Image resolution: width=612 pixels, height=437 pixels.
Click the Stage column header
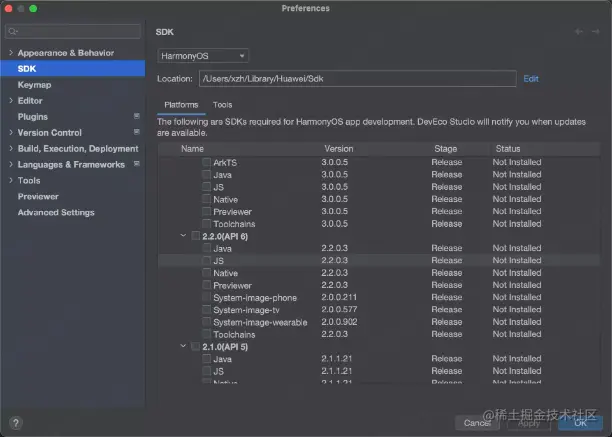click(446, 149)
